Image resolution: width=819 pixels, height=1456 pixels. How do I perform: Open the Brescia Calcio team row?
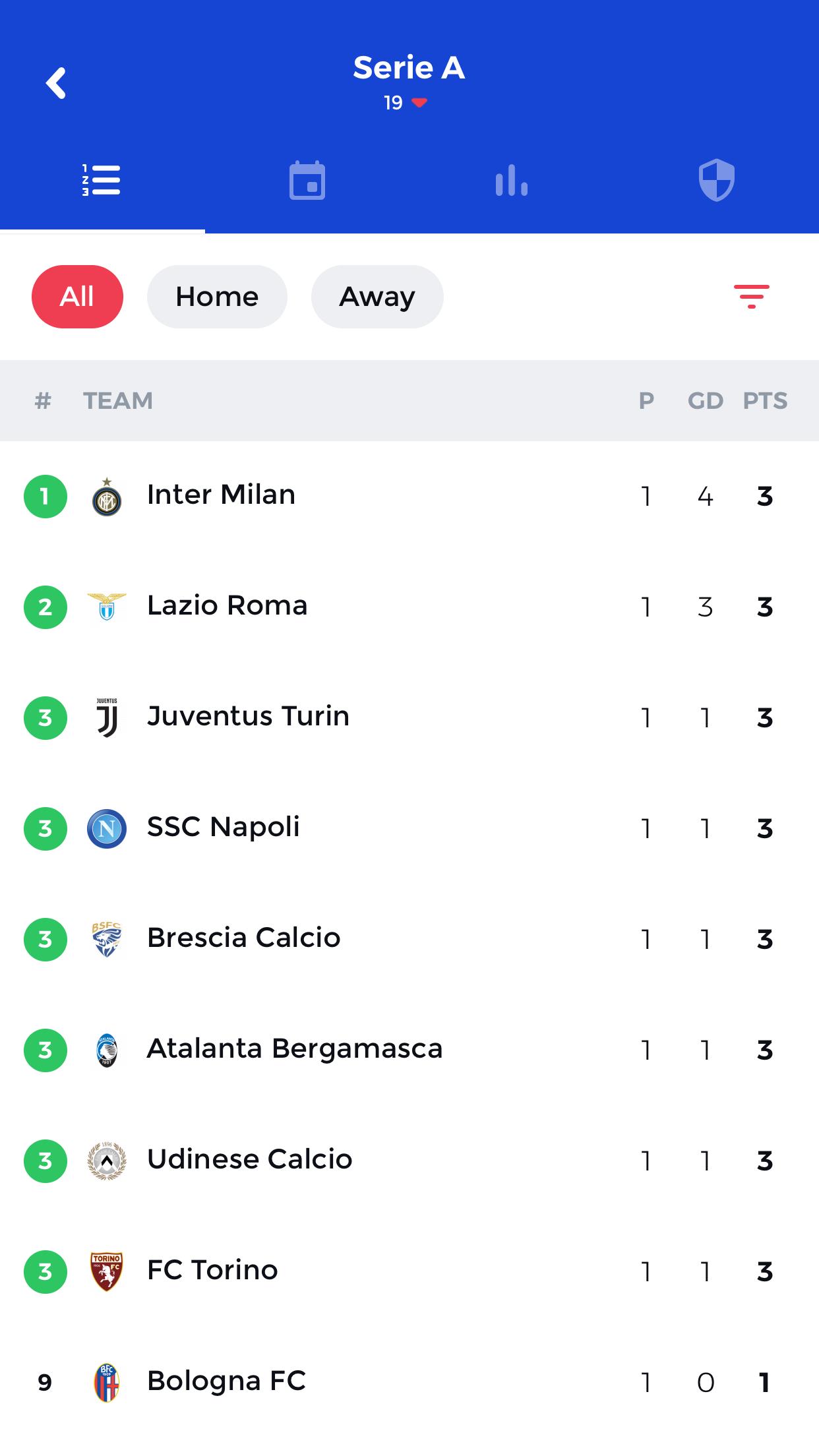pos(409,939)
